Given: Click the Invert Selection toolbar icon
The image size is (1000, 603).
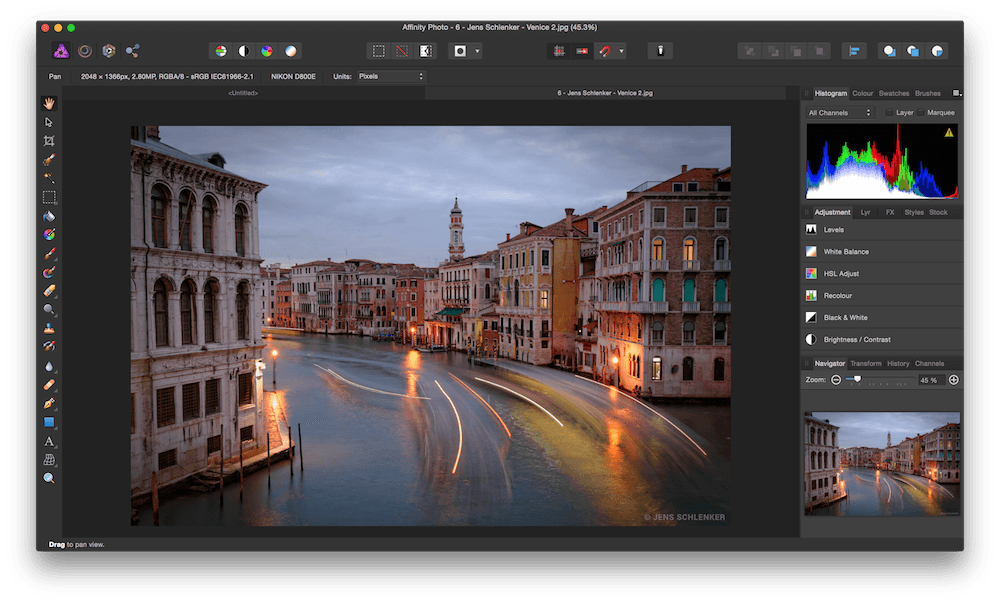Looking at the screenshot, I should coord(425,51).
